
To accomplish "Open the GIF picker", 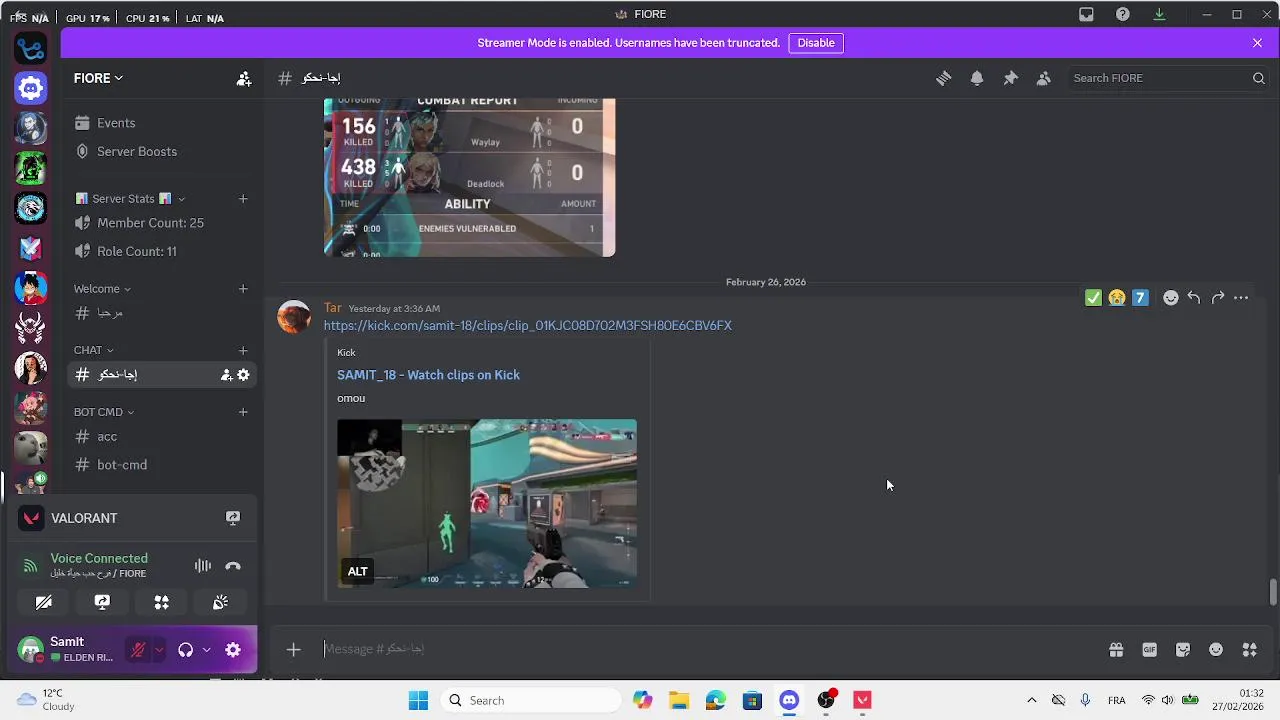I will [1149, 650].
